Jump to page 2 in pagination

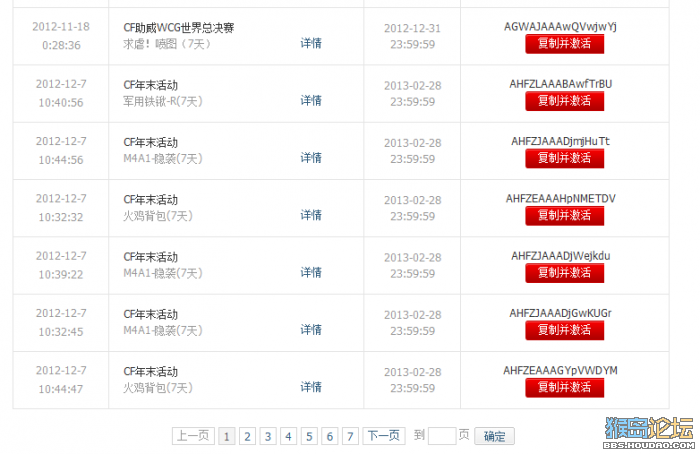(x=247, y=436)
